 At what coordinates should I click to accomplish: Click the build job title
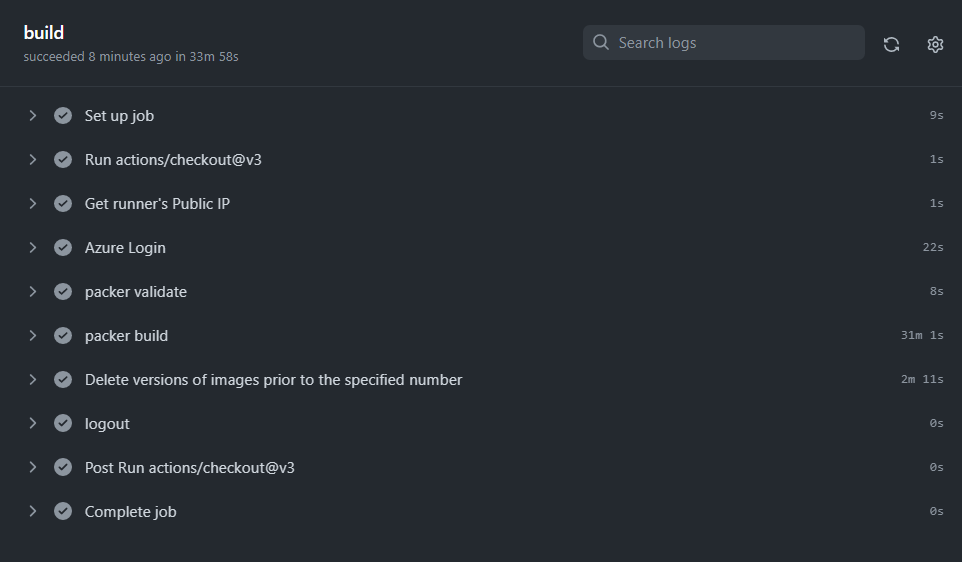coord(44,33)
